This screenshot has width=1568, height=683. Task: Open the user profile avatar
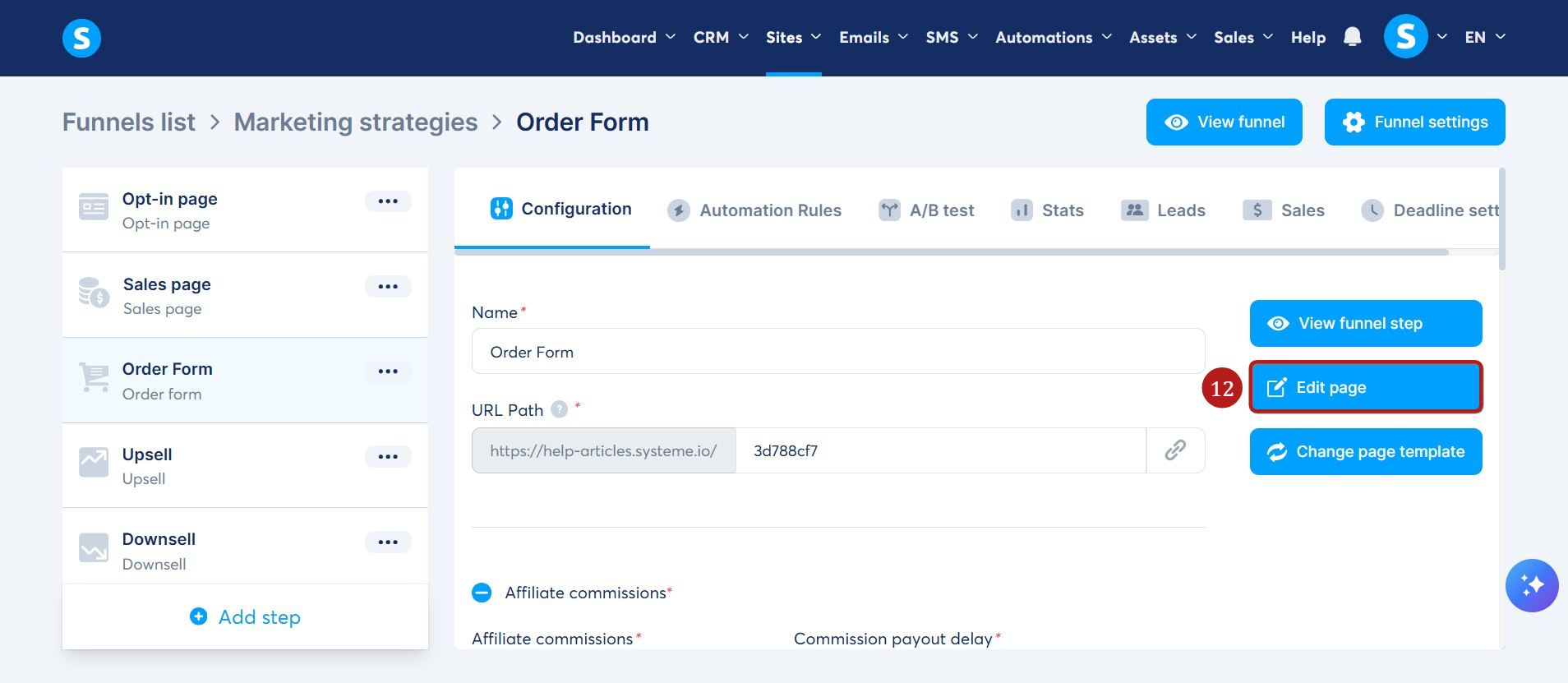(1405, 37)
